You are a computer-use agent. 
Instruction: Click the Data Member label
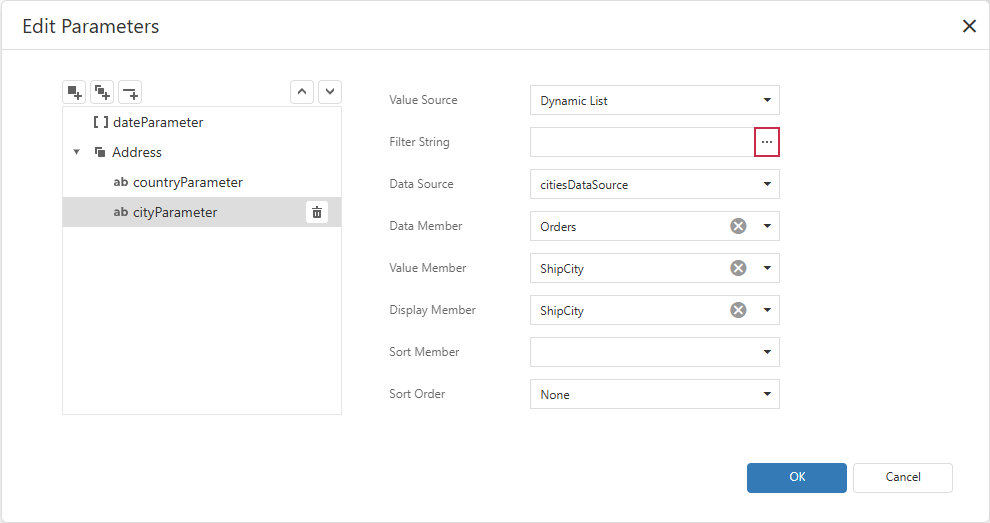tap(426, 225)
